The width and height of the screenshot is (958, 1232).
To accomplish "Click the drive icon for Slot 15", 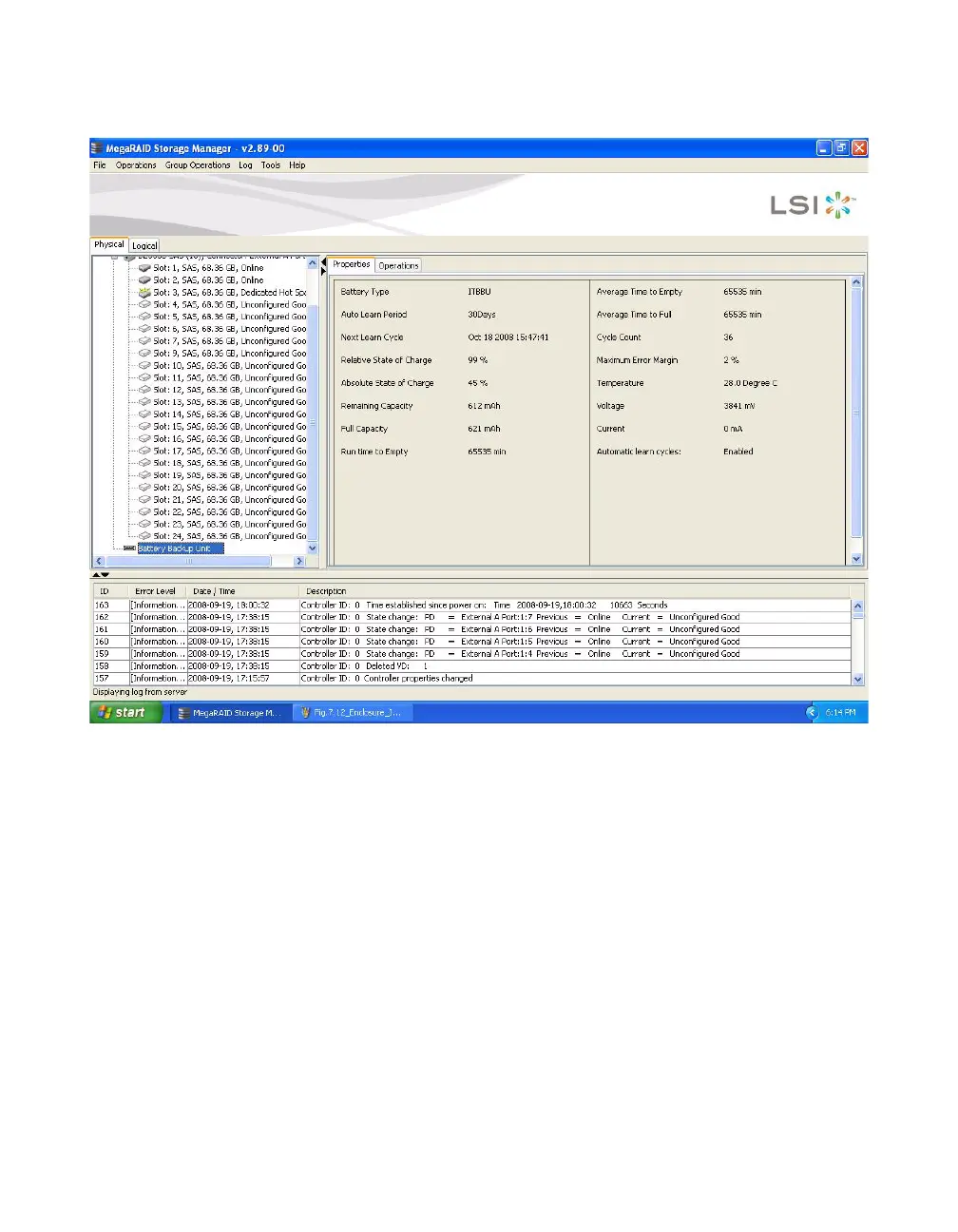I will point(144,427).
